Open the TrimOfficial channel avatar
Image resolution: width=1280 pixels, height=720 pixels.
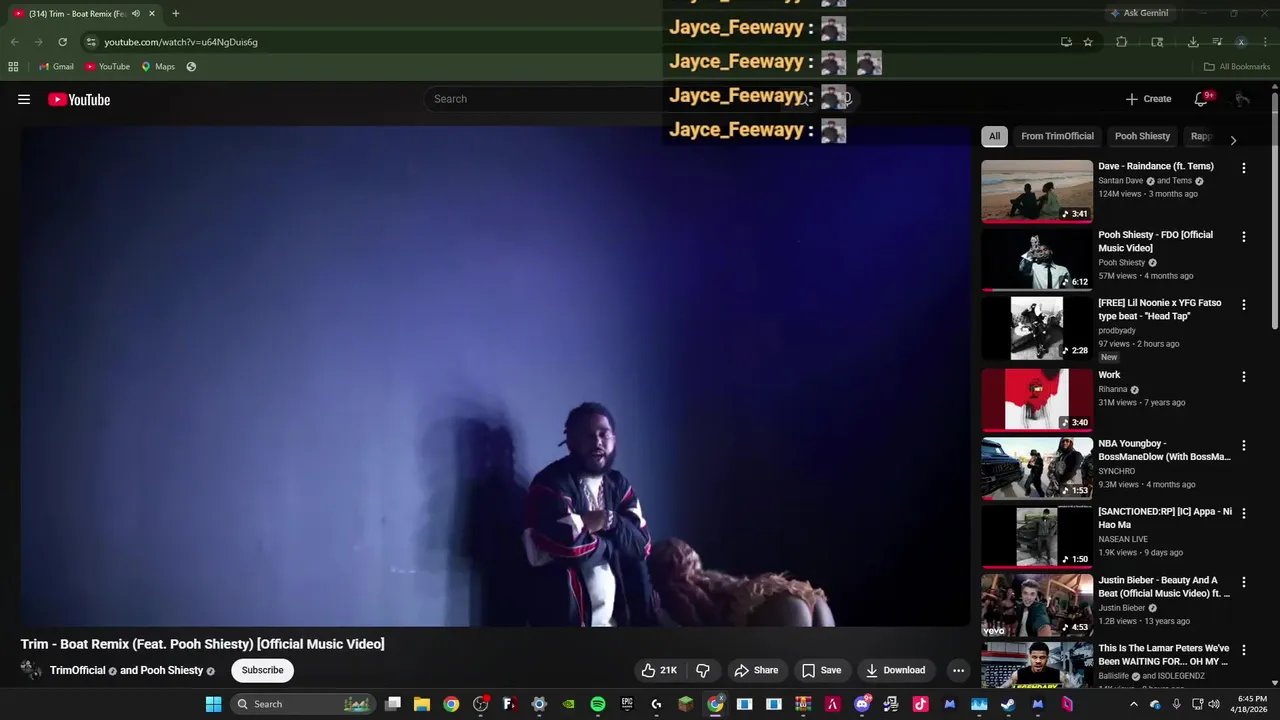pos(31,670)
